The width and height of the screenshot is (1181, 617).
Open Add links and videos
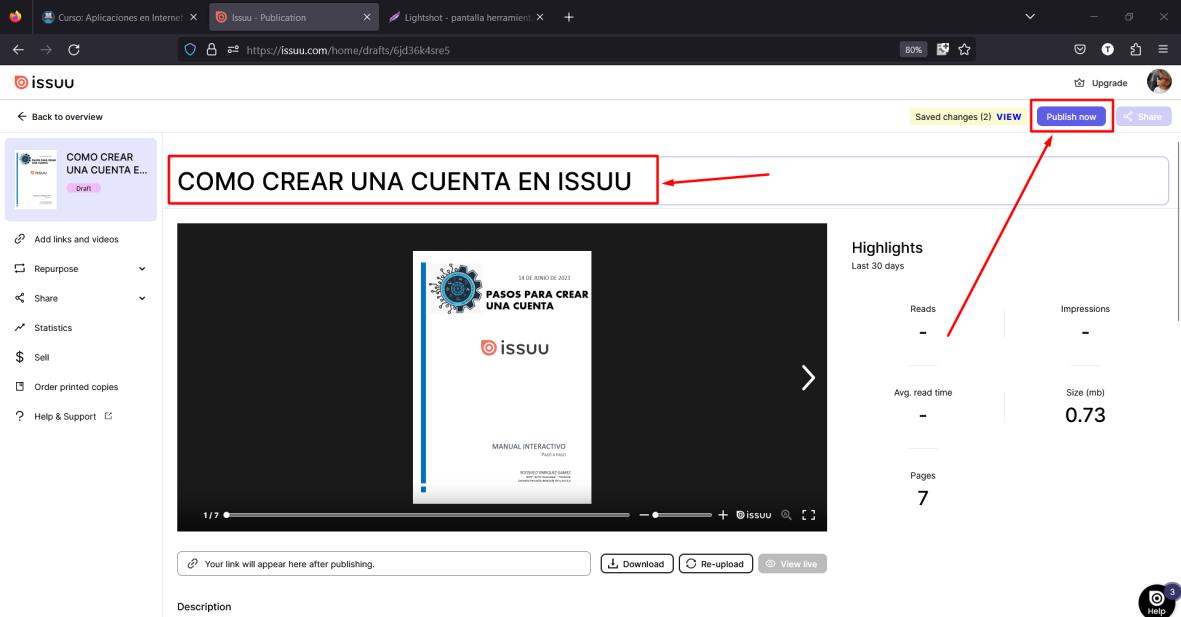(76, 240)
